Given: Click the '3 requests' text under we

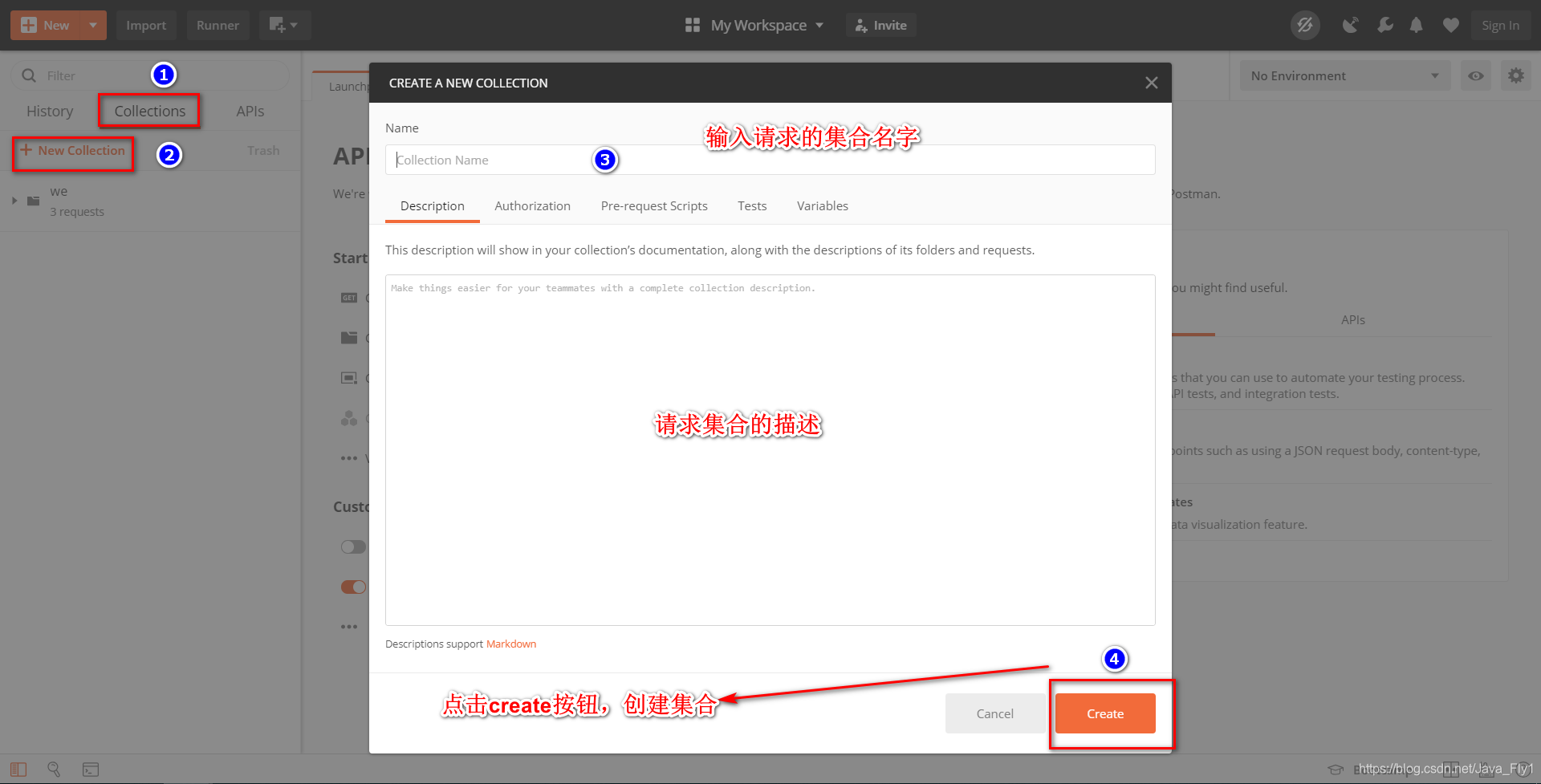Looking at the screenshot, I should tap(77, 212).
